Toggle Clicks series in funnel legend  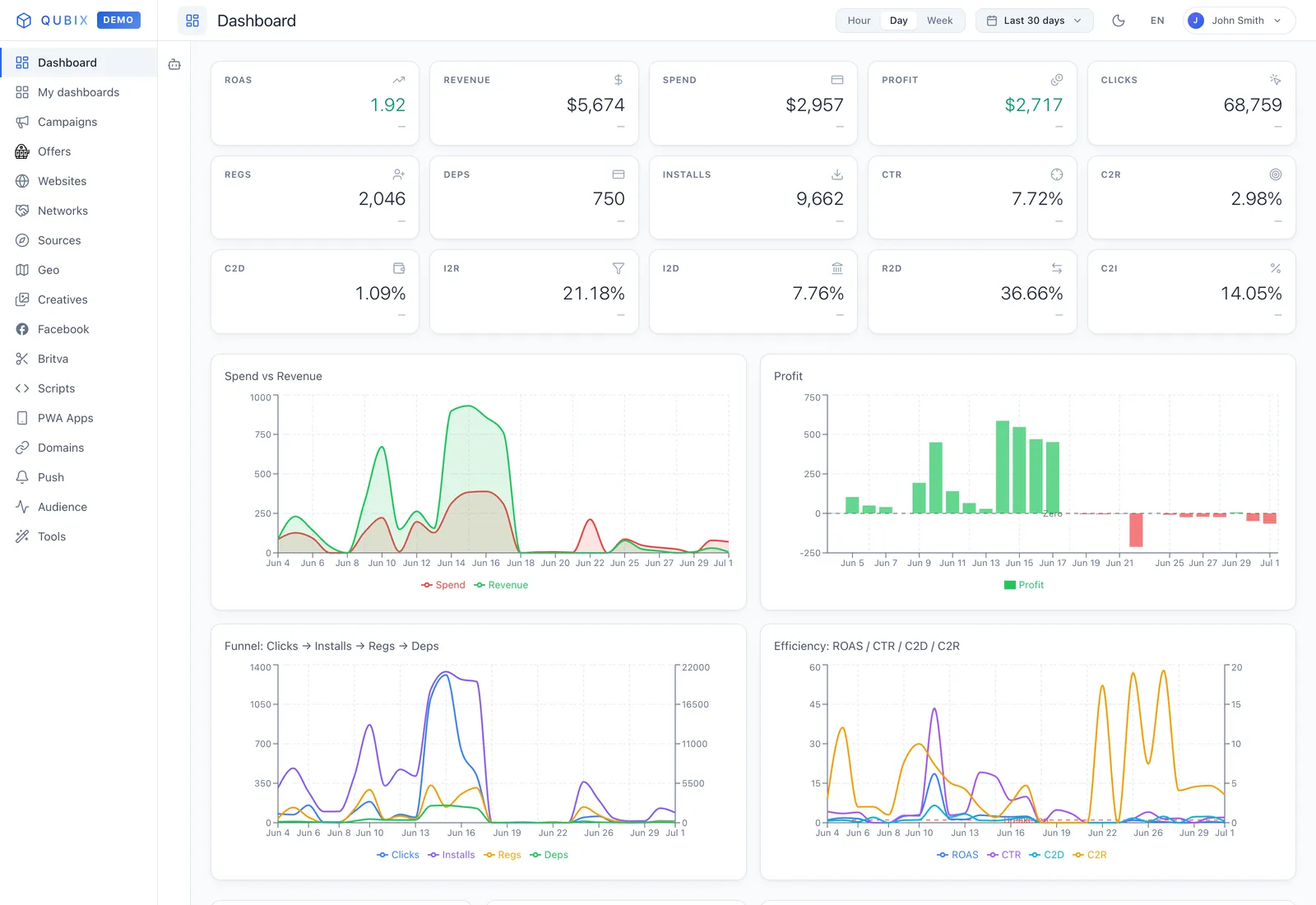point(398,855)
